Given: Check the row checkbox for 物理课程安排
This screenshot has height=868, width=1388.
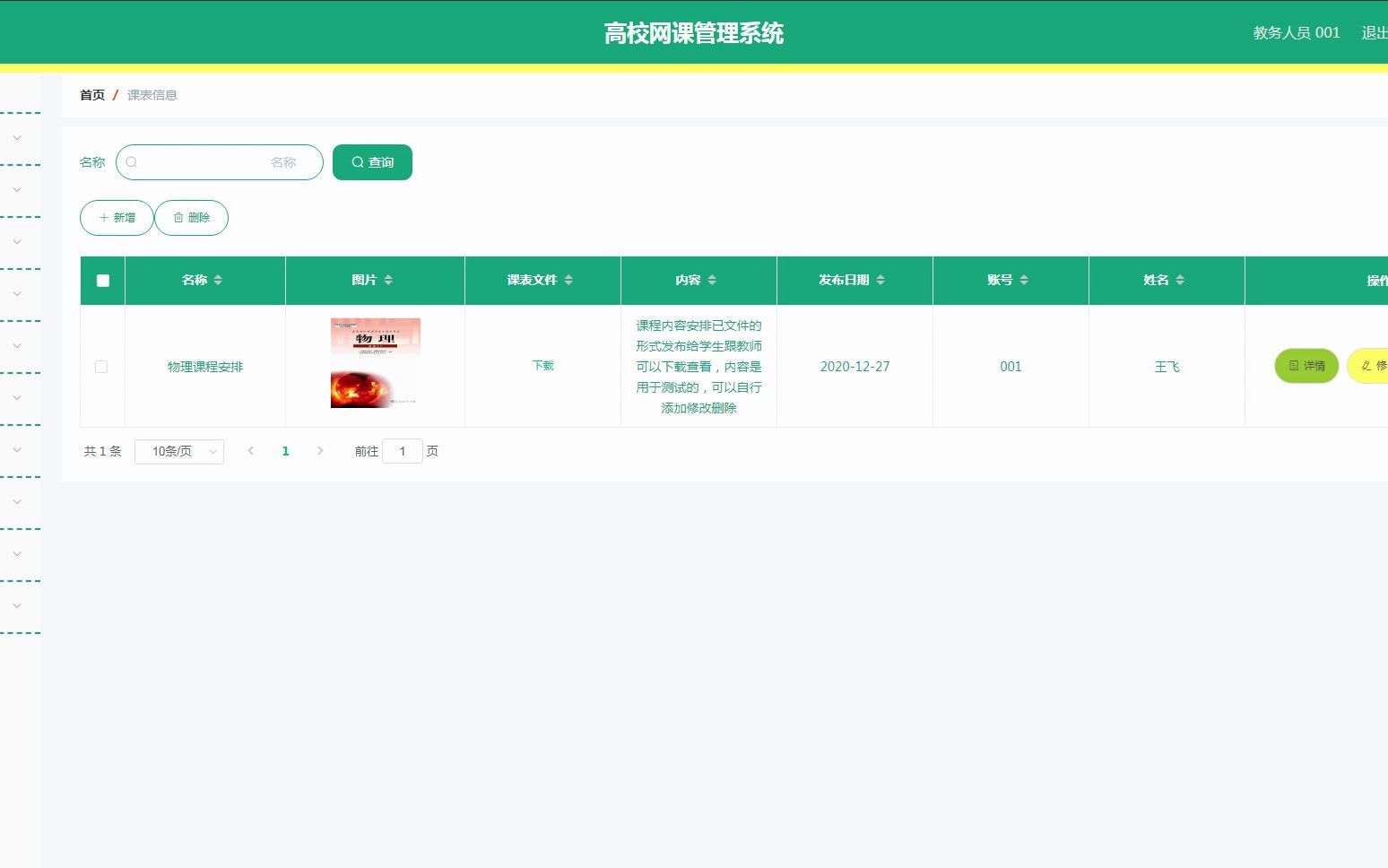Looking at the screenshot, I should (101, 366).
